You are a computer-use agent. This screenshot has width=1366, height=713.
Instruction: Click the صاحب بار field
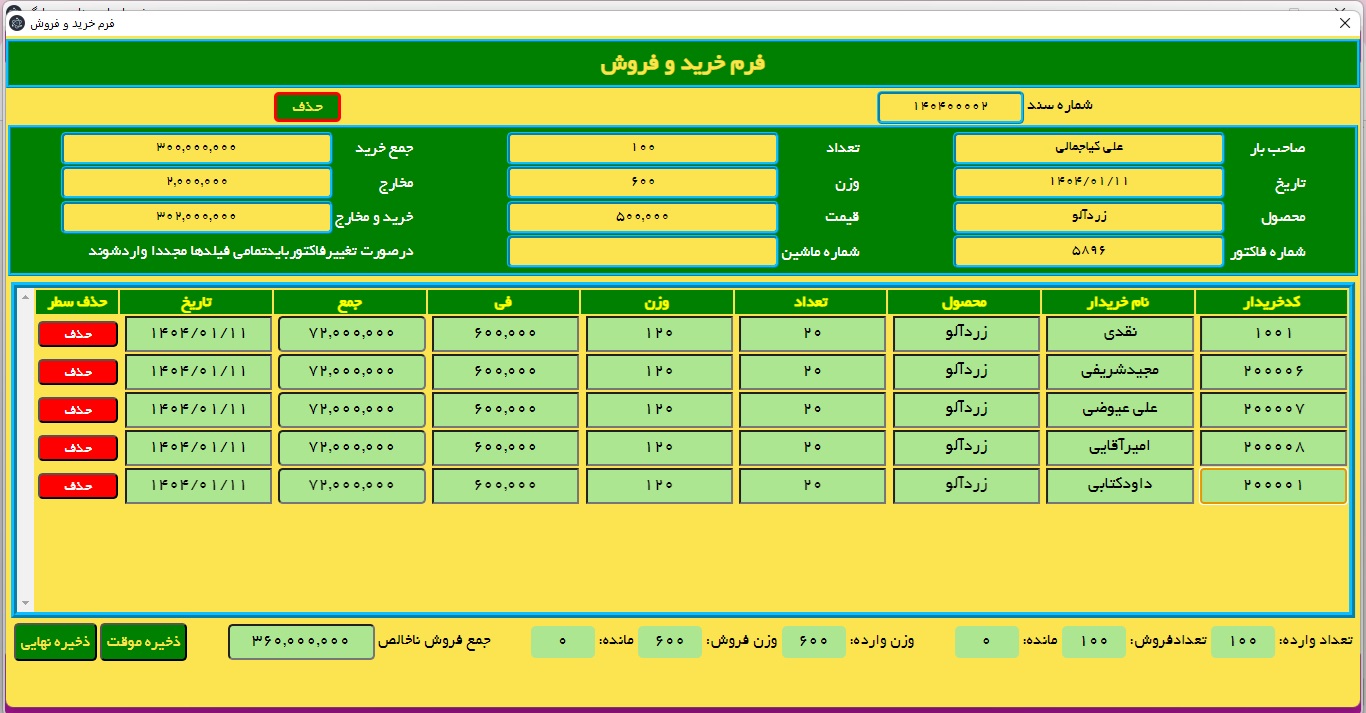point(1088,148)
